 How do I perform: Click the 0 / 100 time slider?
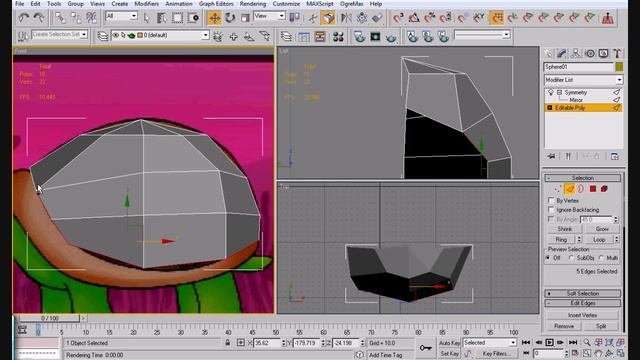point(49,318)
